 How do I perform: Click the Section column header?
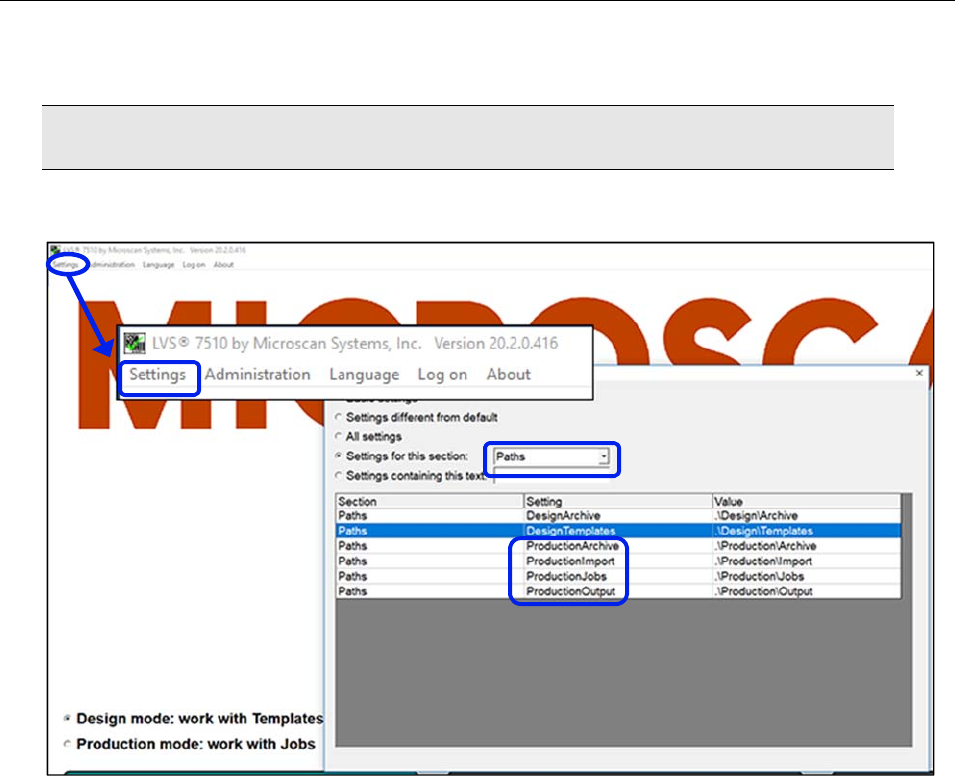point(429,501)
